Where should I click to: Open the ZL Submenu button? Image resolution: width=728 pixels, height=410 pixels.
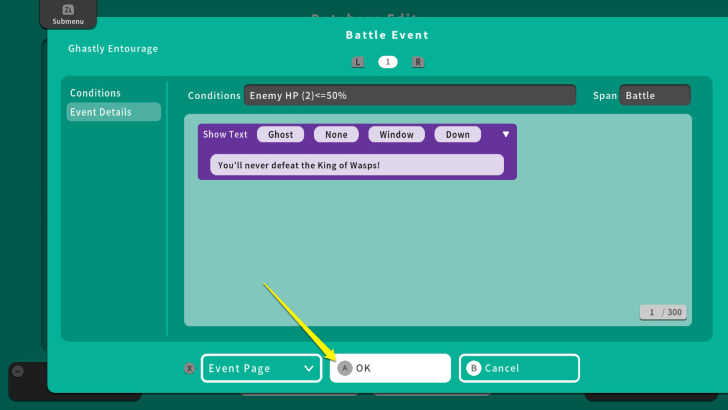tap(68, 14)
